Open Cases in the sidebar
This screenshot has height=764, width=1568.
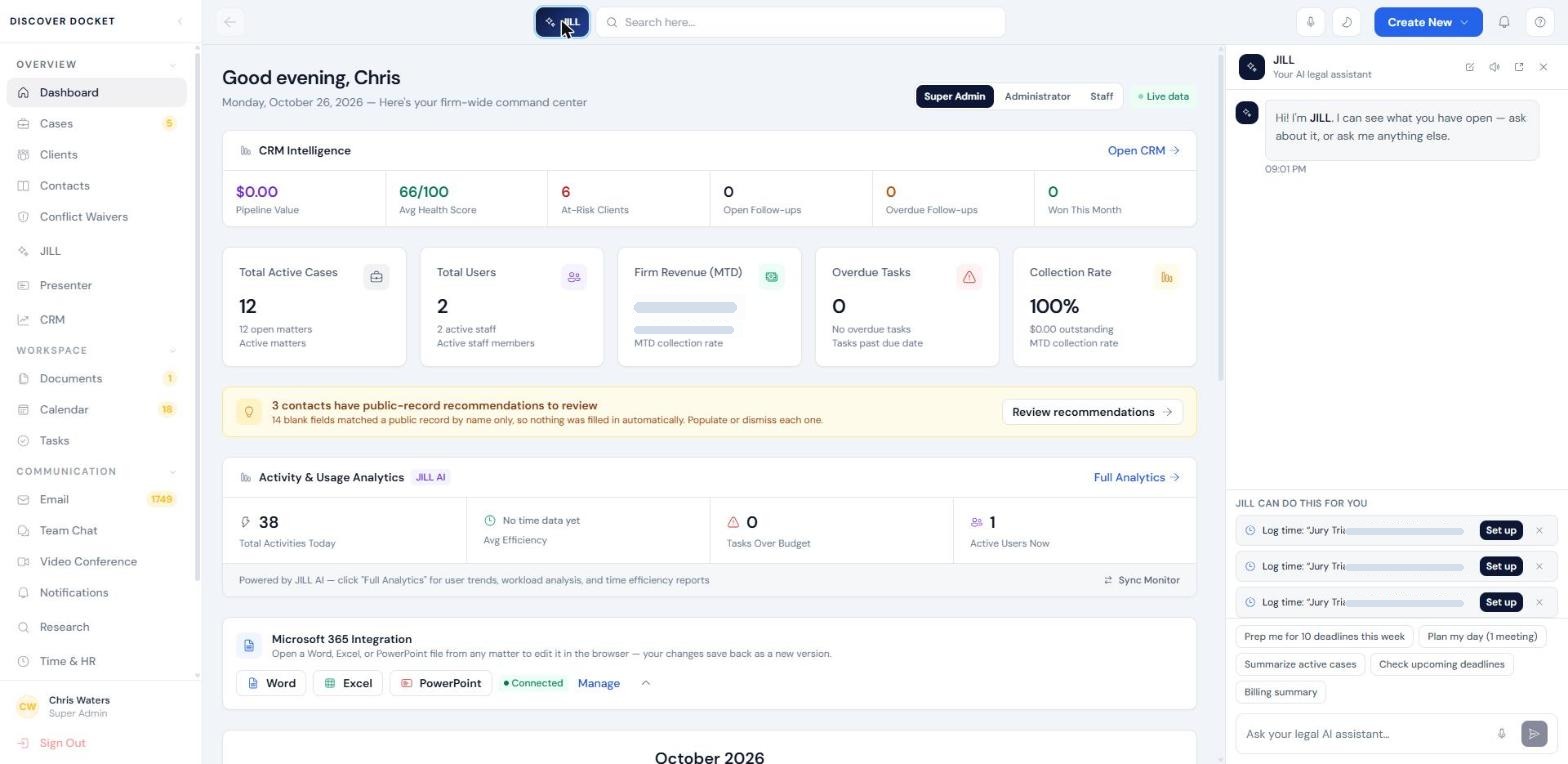pyautogui.click(x=96, y=124)
